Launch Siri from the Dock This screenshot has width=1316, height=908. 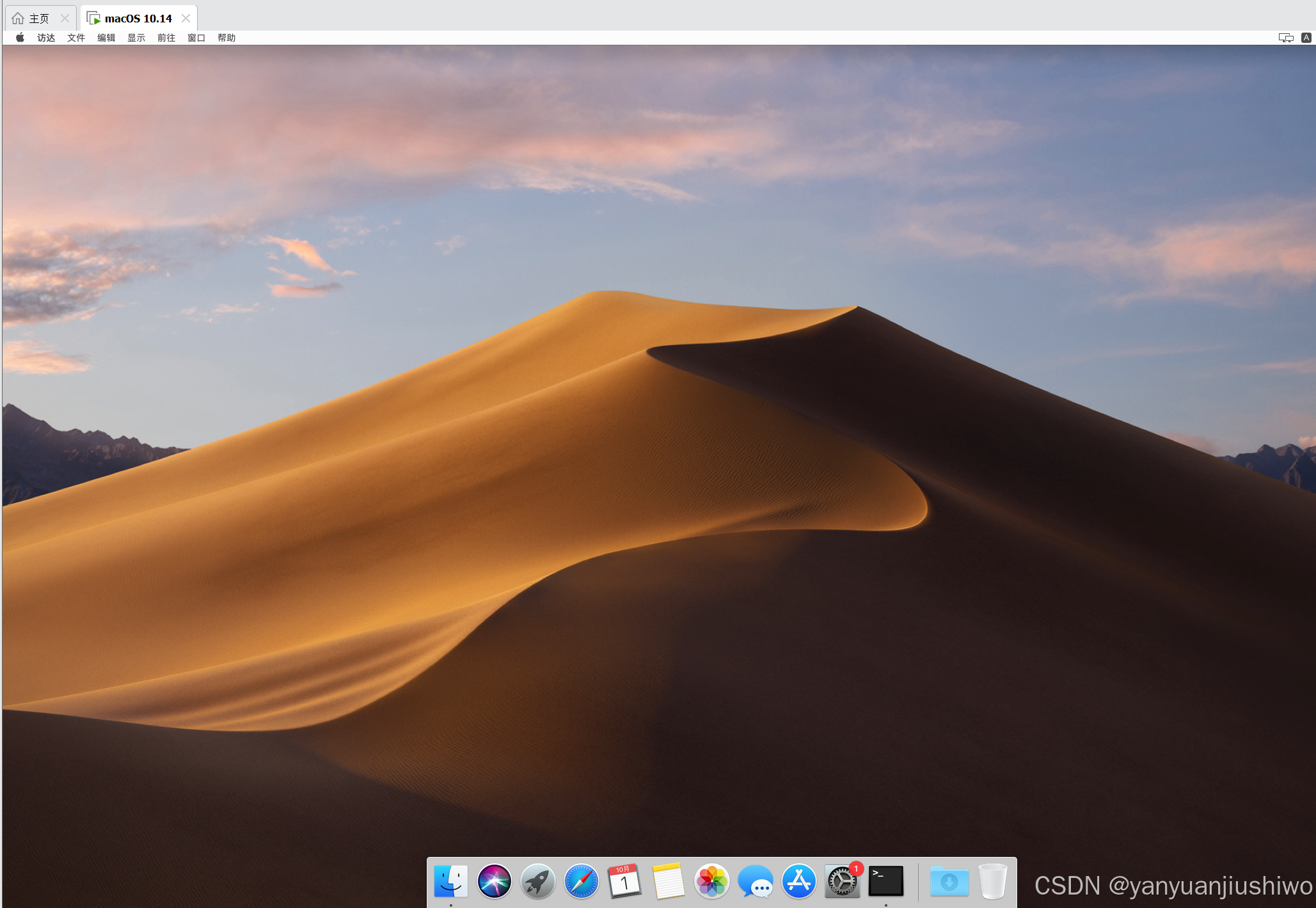coord(494,881)
